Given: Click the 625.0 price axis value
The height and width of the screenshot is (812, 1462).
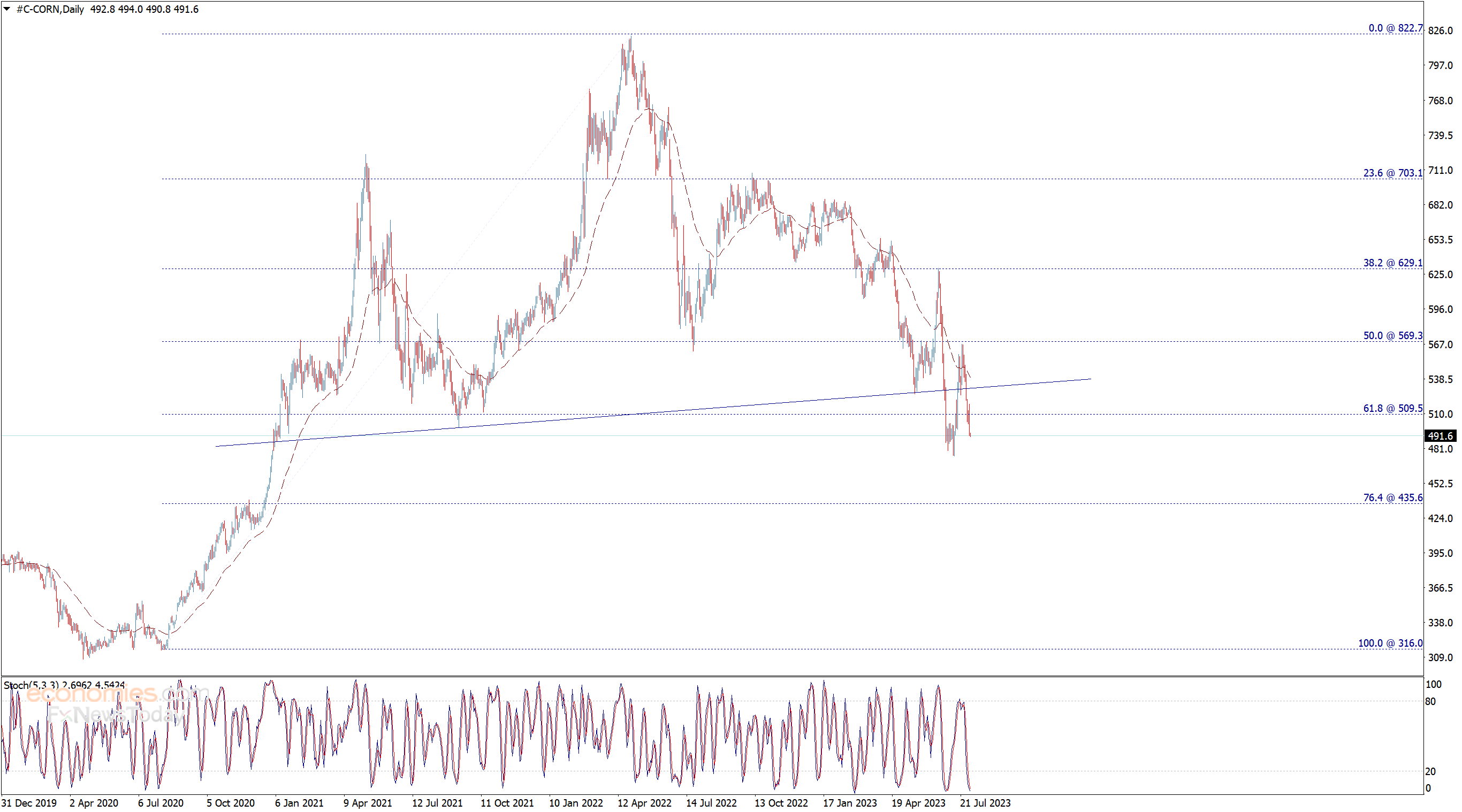Looking at the screenshot, I should tap(1440, 274).
